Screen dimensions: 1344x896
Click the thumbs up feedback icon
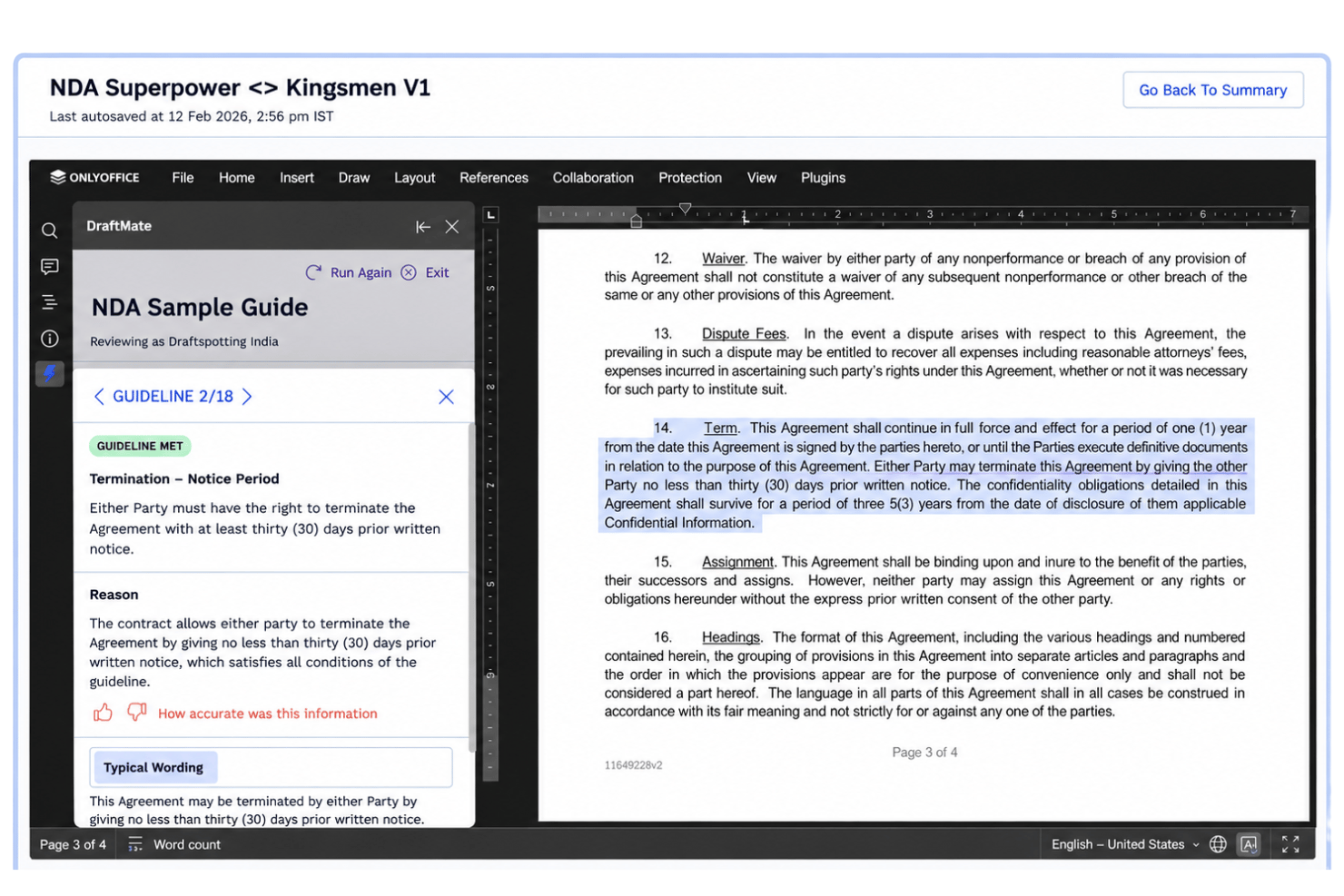tap(103, 713)
